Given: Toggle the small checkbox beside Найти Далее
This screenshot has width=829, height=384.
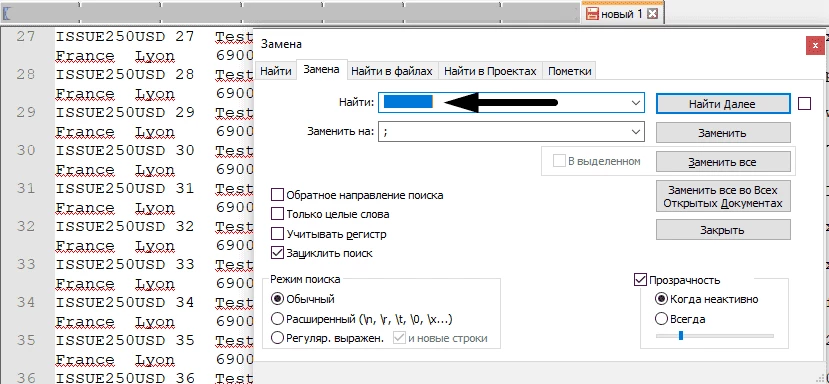Looking at the screenshot, I should point(804,104).
